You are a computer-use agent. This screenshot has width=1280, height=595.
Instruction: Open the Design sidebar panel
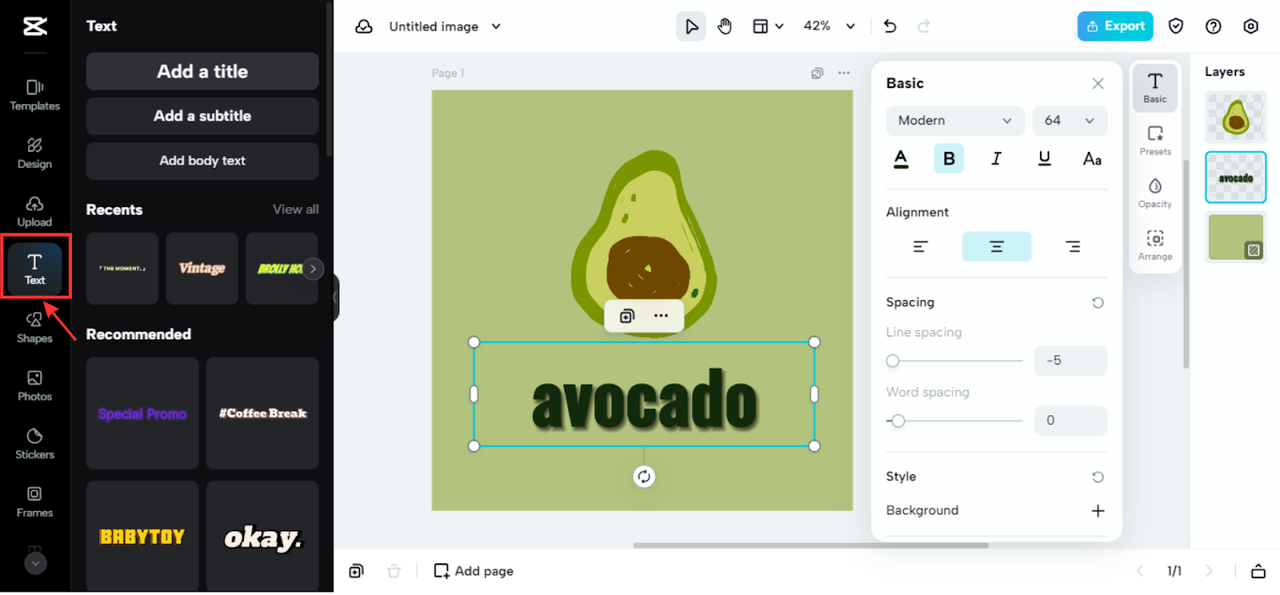[35, 153]
